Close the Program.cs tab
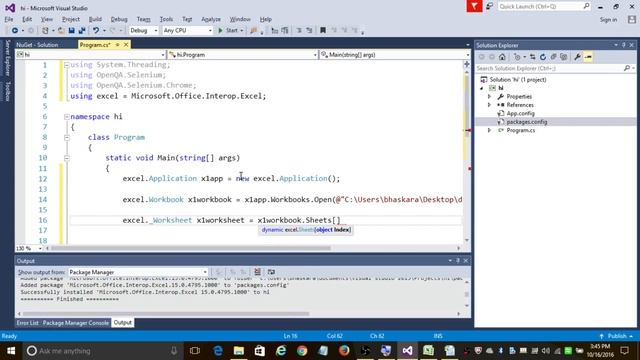640x360 pixels. point(126,44)
